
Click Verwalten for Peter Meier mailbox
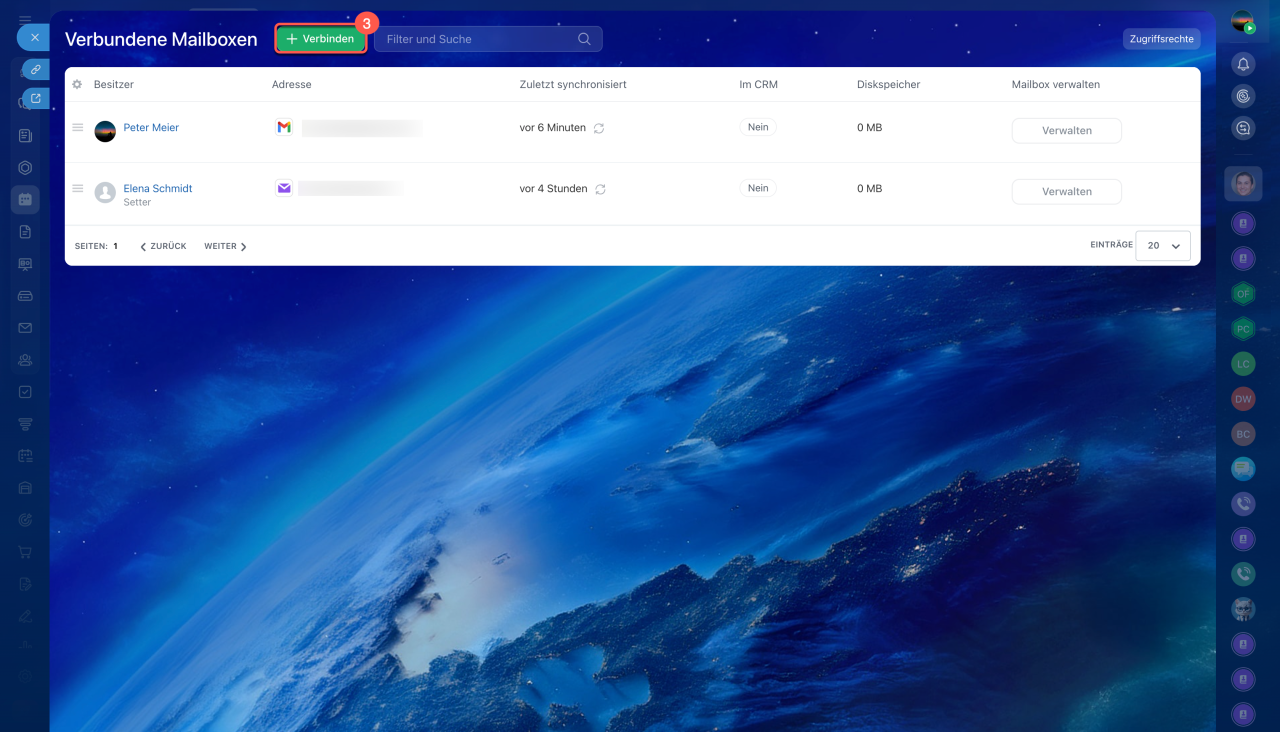click(x=1067, y=131)
